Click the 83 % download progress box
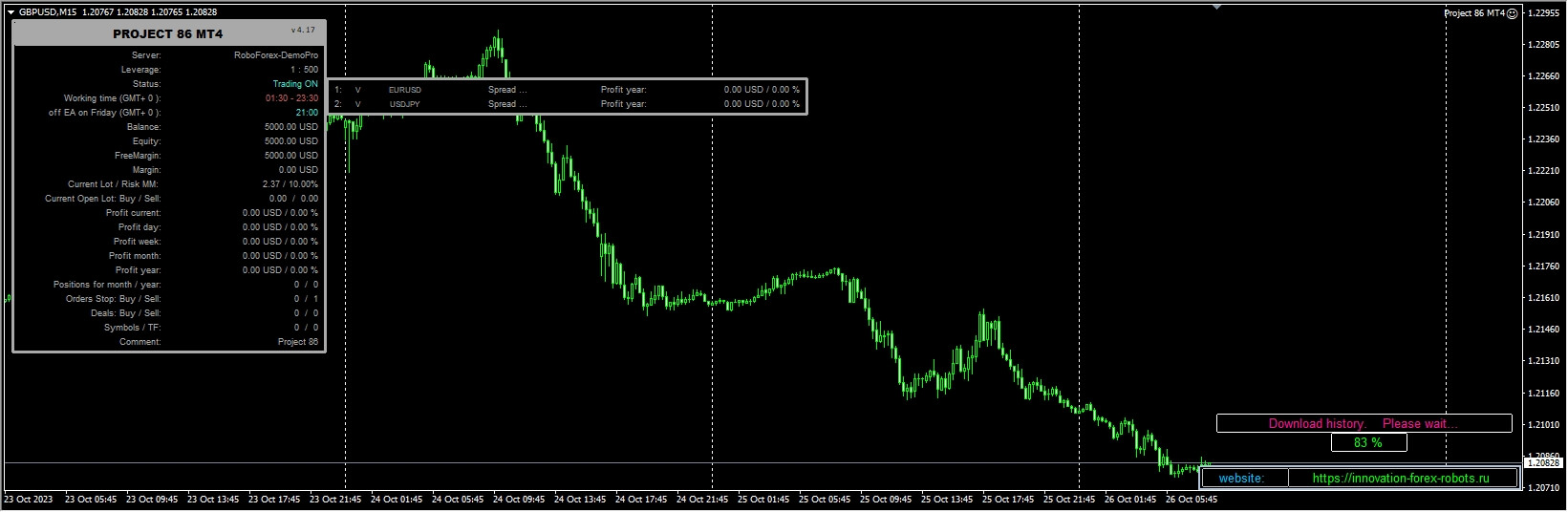This screenshot has height=512, width=1568. click(x=1368, y=442)
